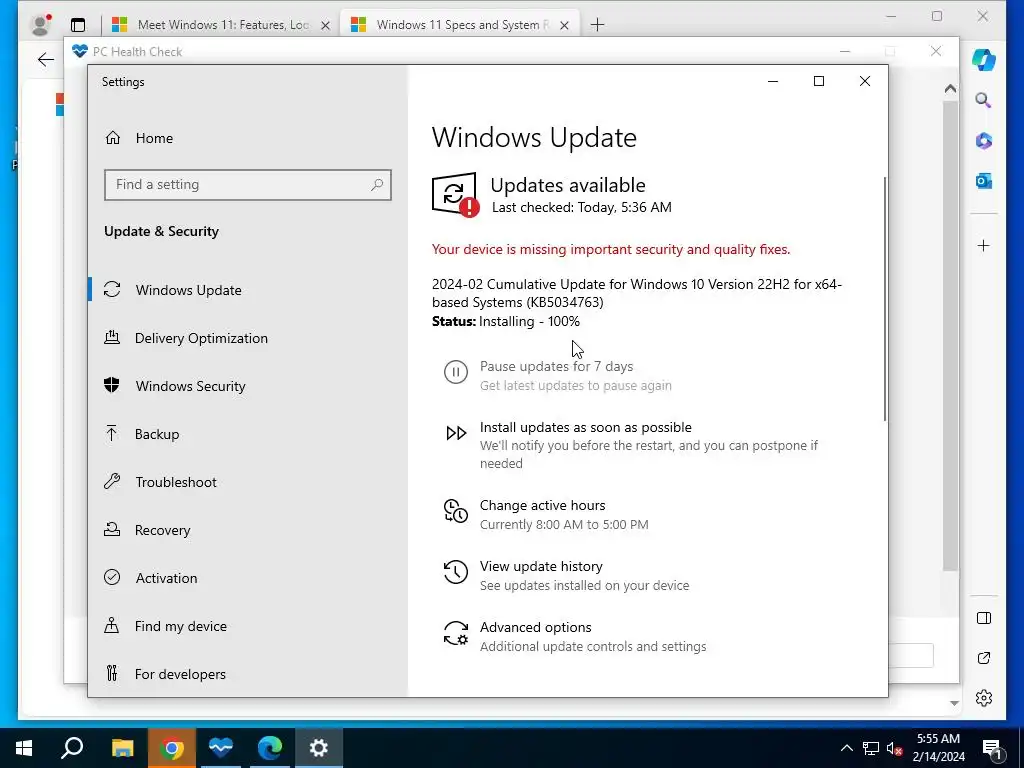Click the browser back arrow
This screenshot has width=1024, height=768.
pyautogui.click(x=46, y=60)
